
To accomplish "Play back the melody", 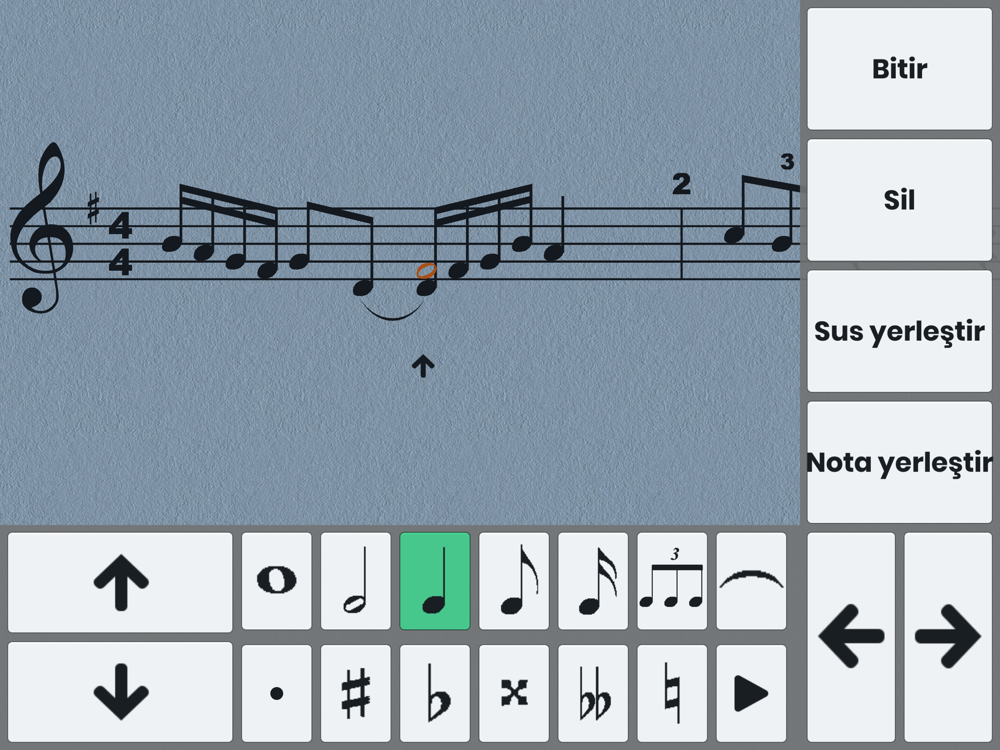I will click(x=751, y=693).
